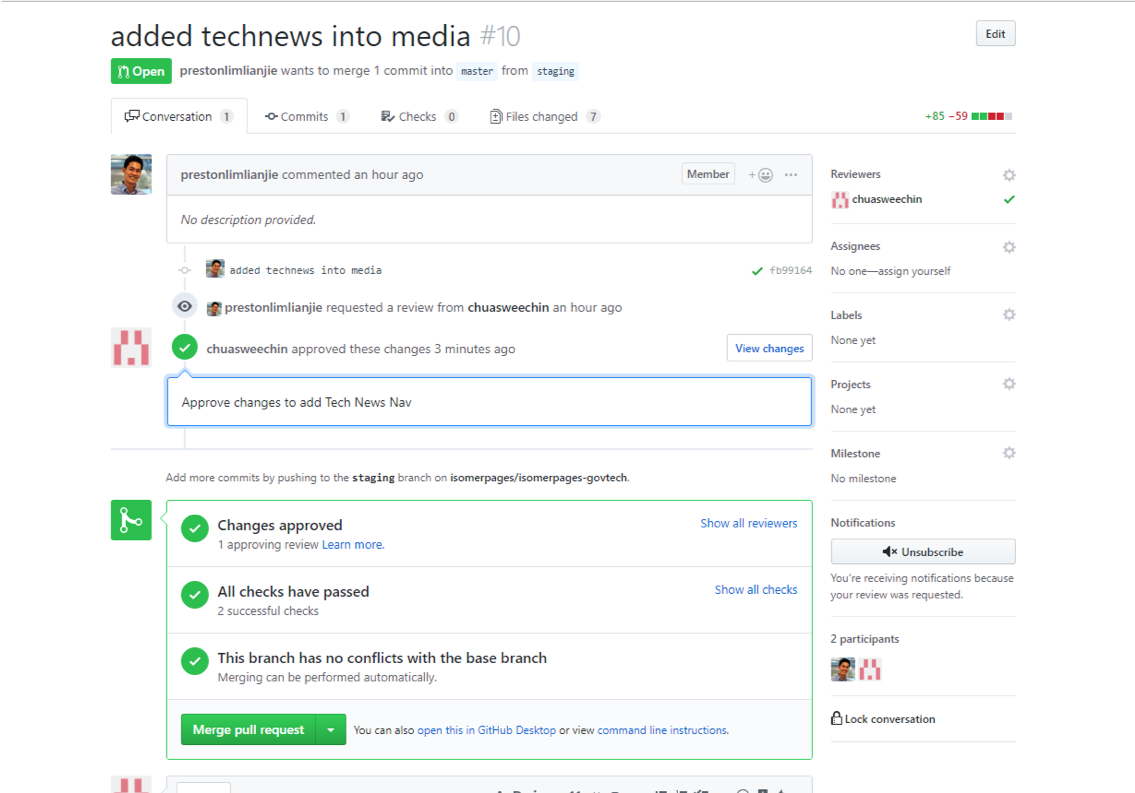The image size is (1135, 793).
Task: Click the Changes approved check icon
Action: pyautogui.click(x=195, y=528)
